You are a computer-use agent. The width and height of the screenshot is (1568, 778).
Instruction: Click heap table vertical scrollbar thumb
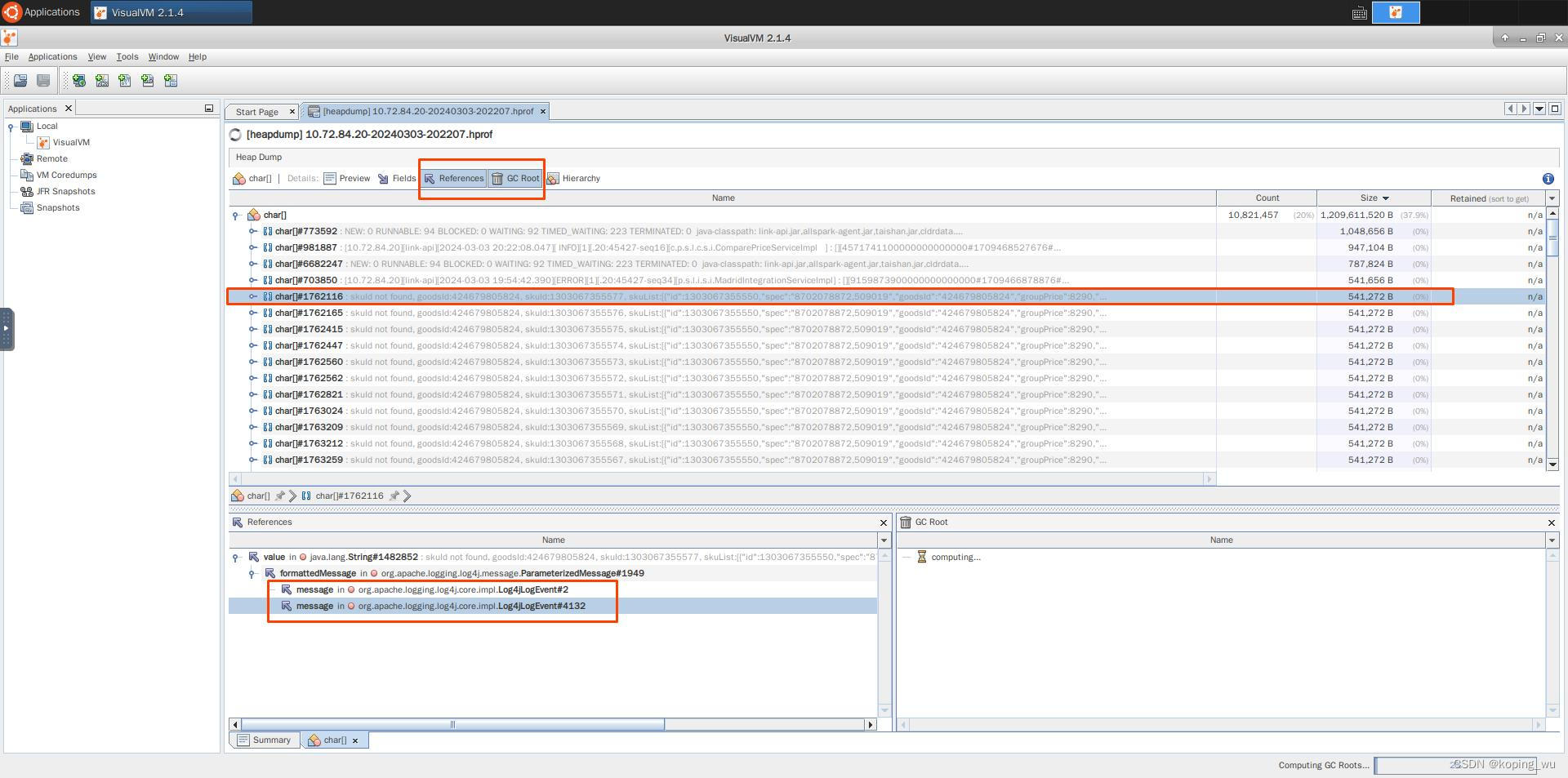(x=1552, y=238)
